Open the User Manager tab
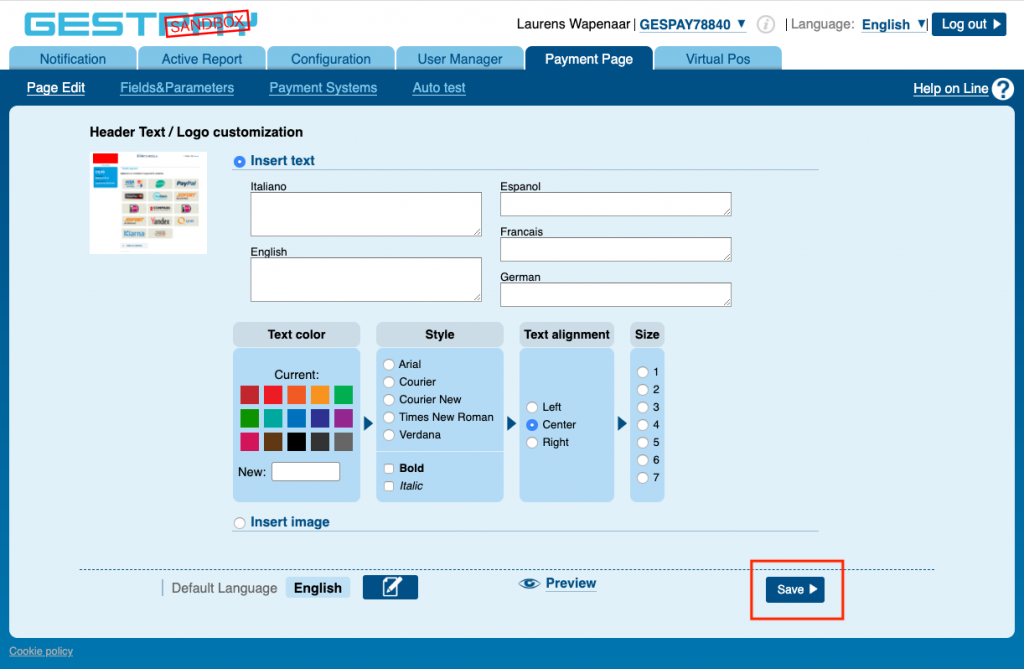 coord(459,57)
